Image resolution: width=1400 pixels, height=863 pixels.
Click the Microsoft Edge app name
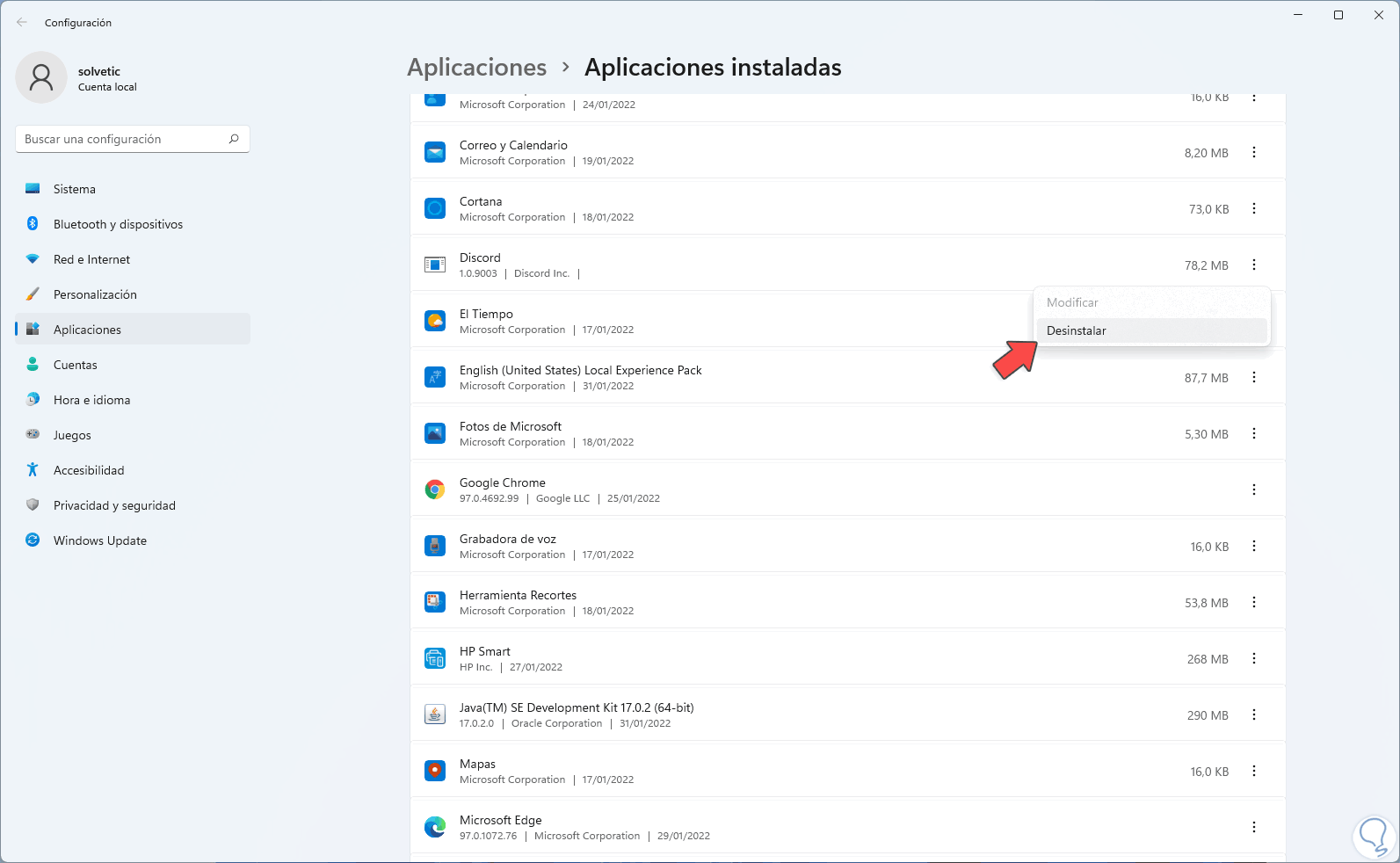501,820
